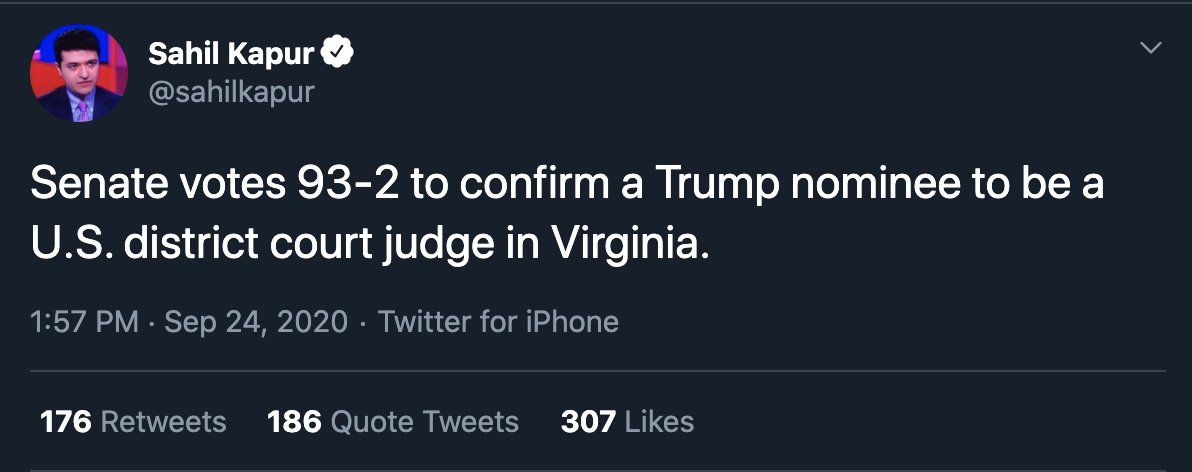Click the 176 retweet count number

pyautogui.click(x=66, y=422)
